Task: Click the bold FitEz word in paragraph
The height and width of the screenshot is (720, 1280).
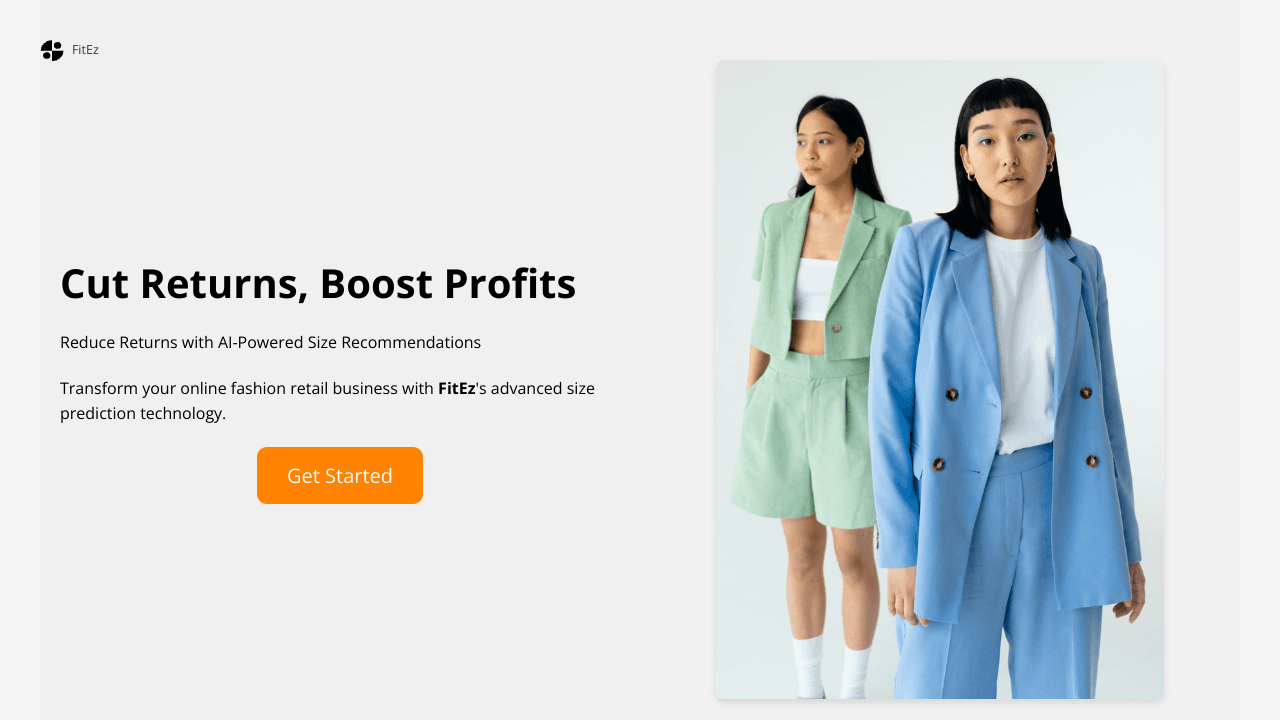Action: (x=457, y=388)
